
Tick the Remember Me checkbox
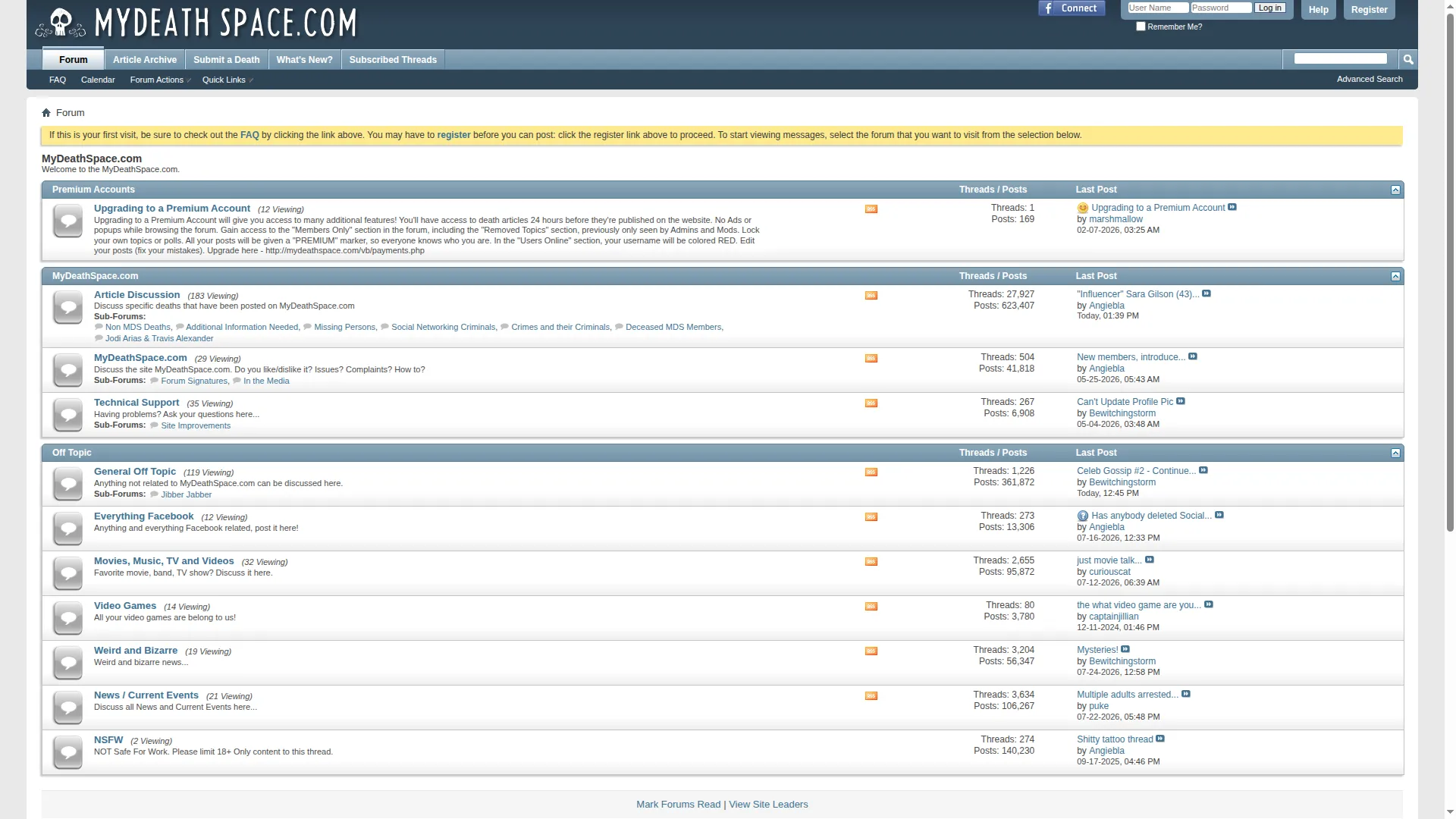[x=1141, y=27]
